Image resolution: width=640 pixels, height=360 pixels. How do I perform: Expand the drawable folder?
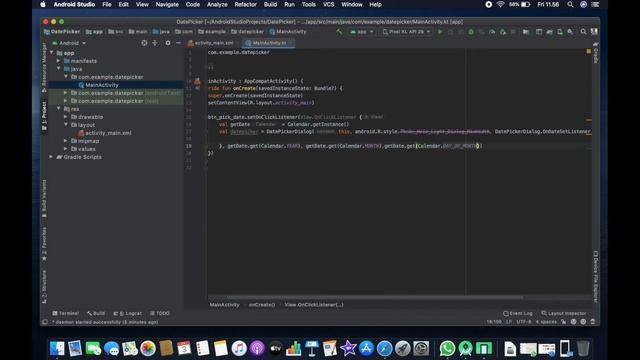(66, 117)
